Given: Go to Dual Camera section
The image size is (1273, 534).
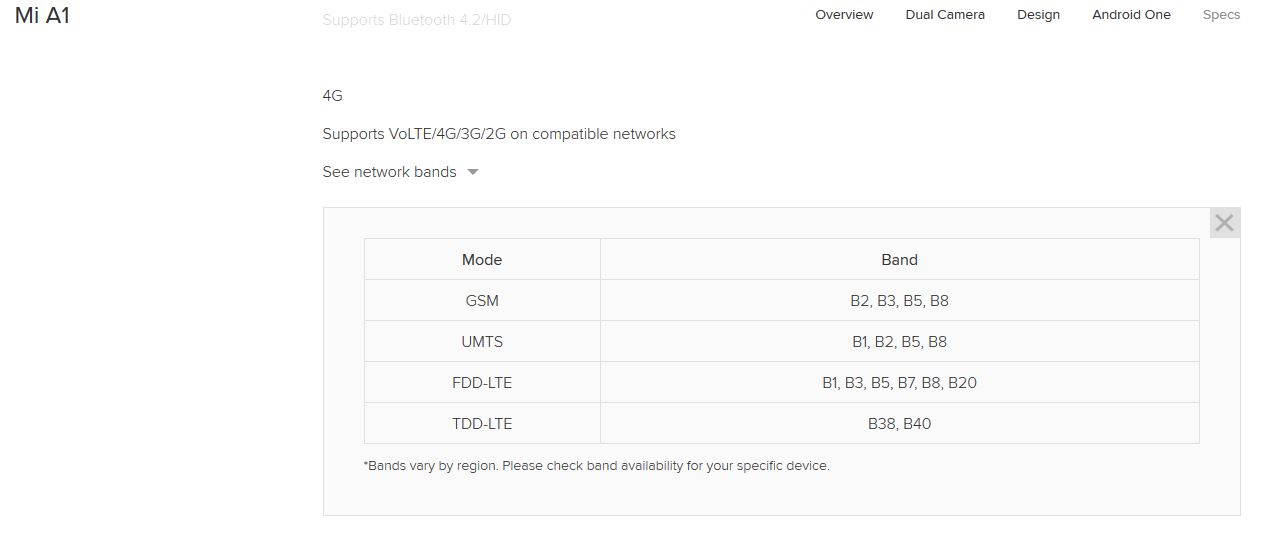Looking at the screenshot, I should 945,15.
